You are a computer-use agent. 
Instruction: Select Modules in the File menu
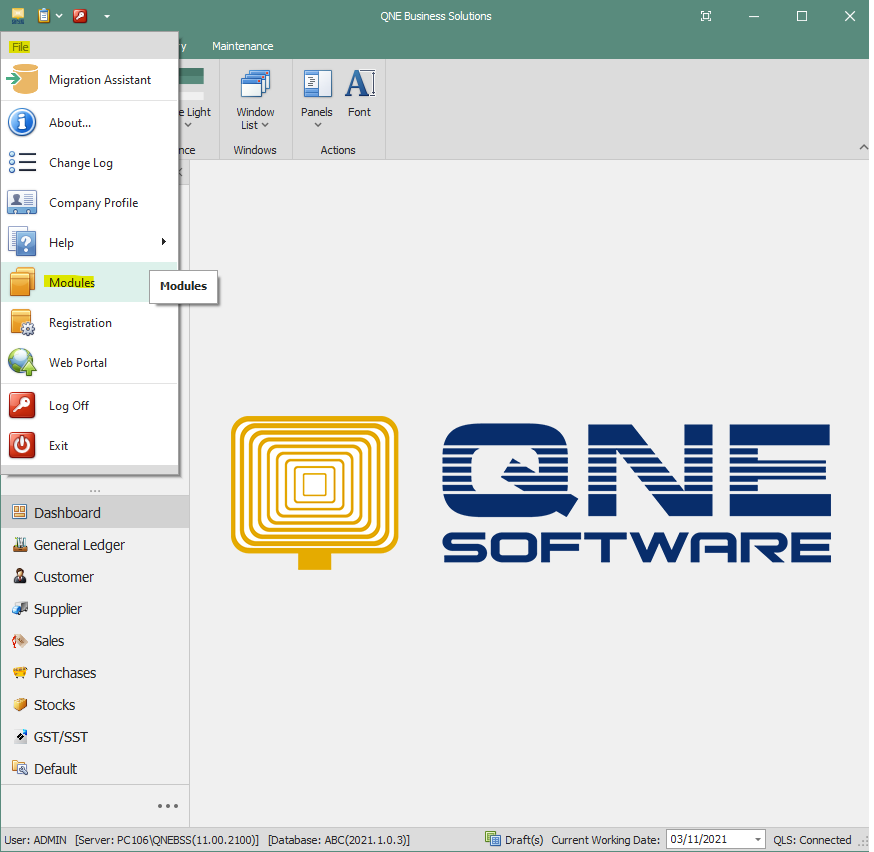(x=72, y=283)
